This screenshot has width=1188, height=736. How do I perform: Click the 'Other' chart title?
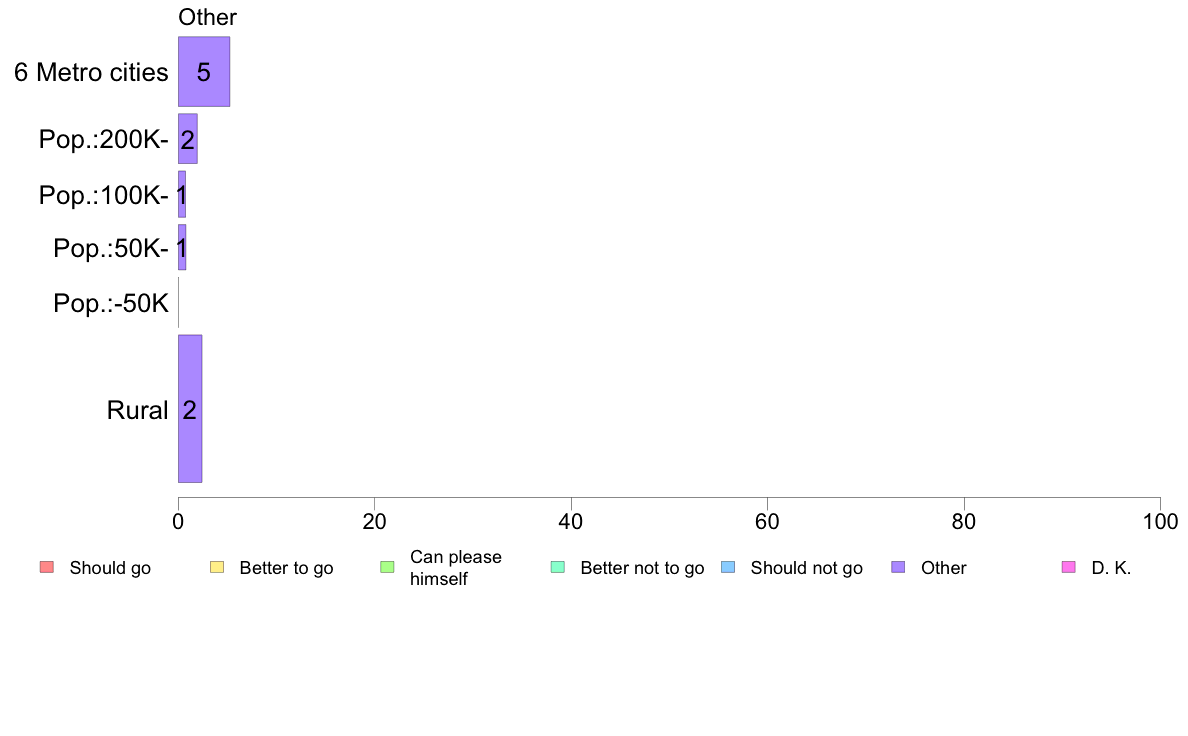click(x=207, y=17)
